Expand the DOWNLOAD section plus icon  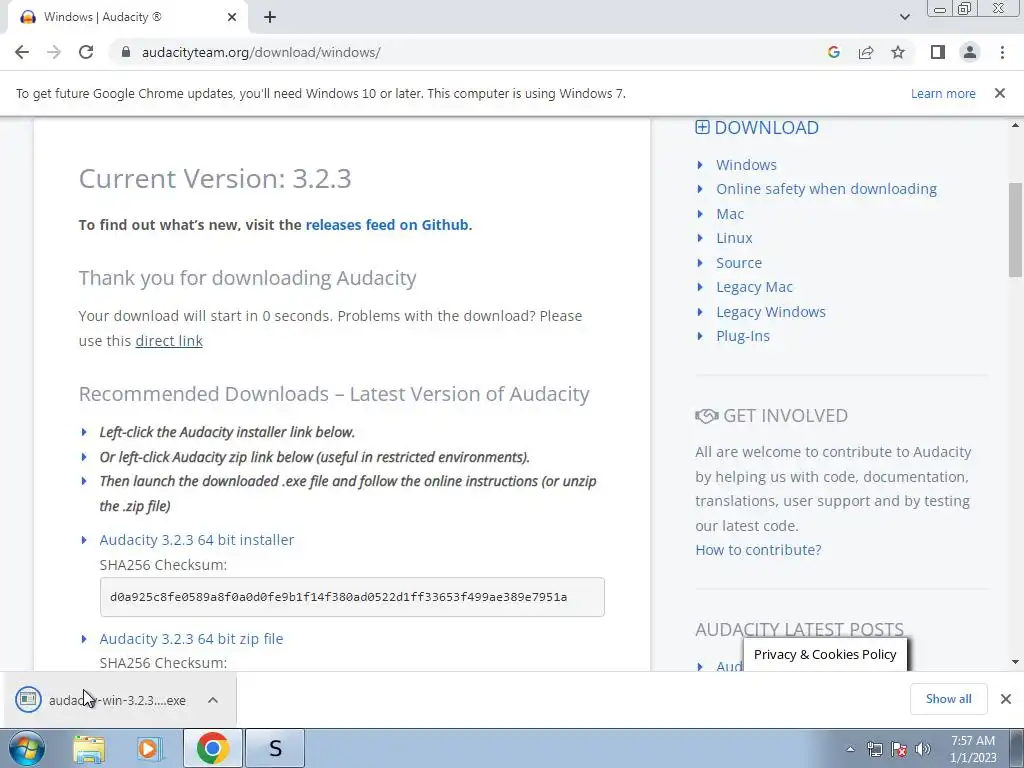point(702,127)
